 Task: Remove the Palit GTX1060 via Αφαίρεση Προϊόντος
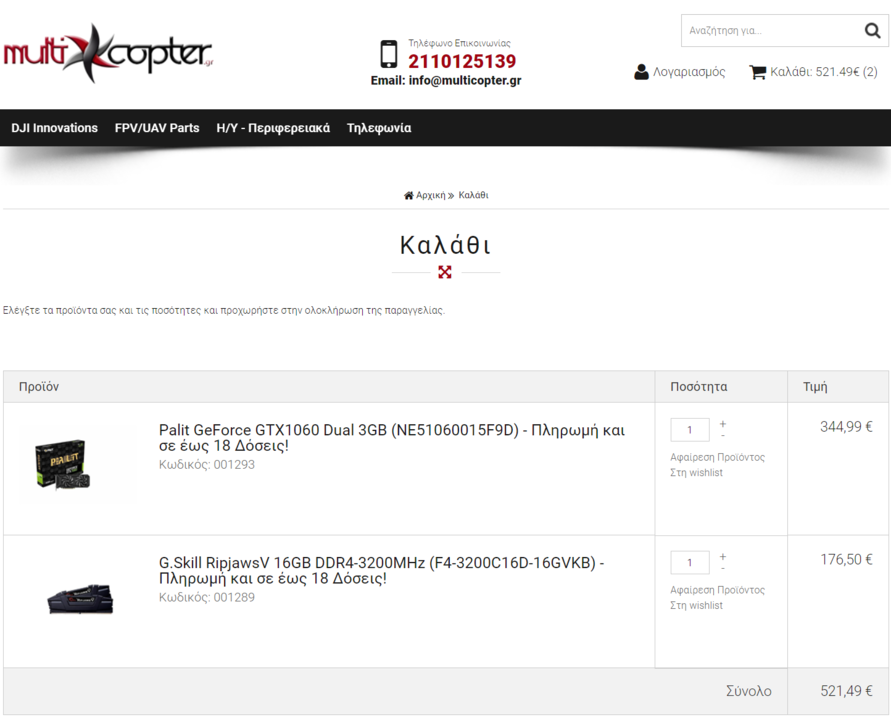click(717, 457)
